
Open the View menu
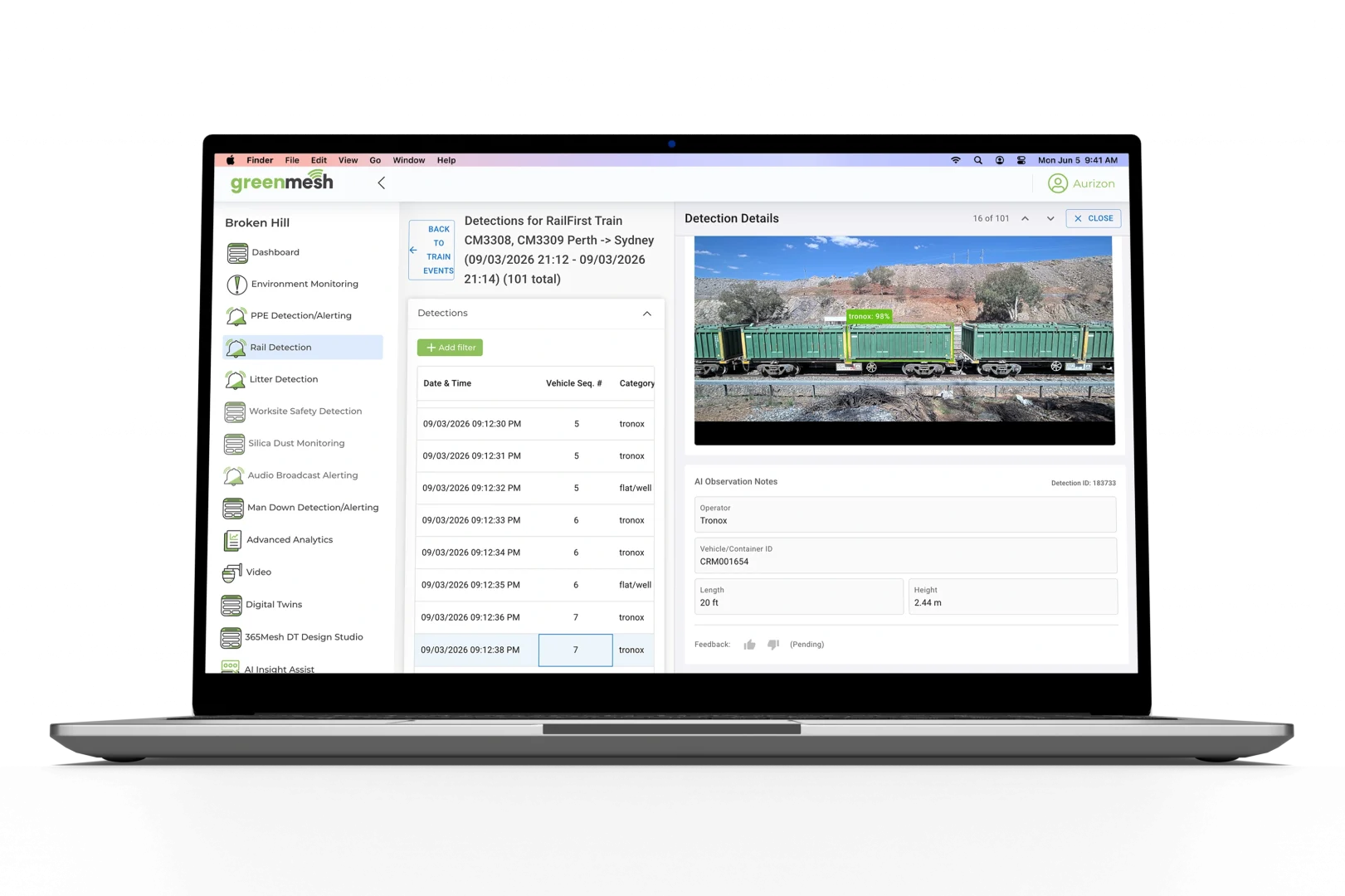tap(348, 160)
